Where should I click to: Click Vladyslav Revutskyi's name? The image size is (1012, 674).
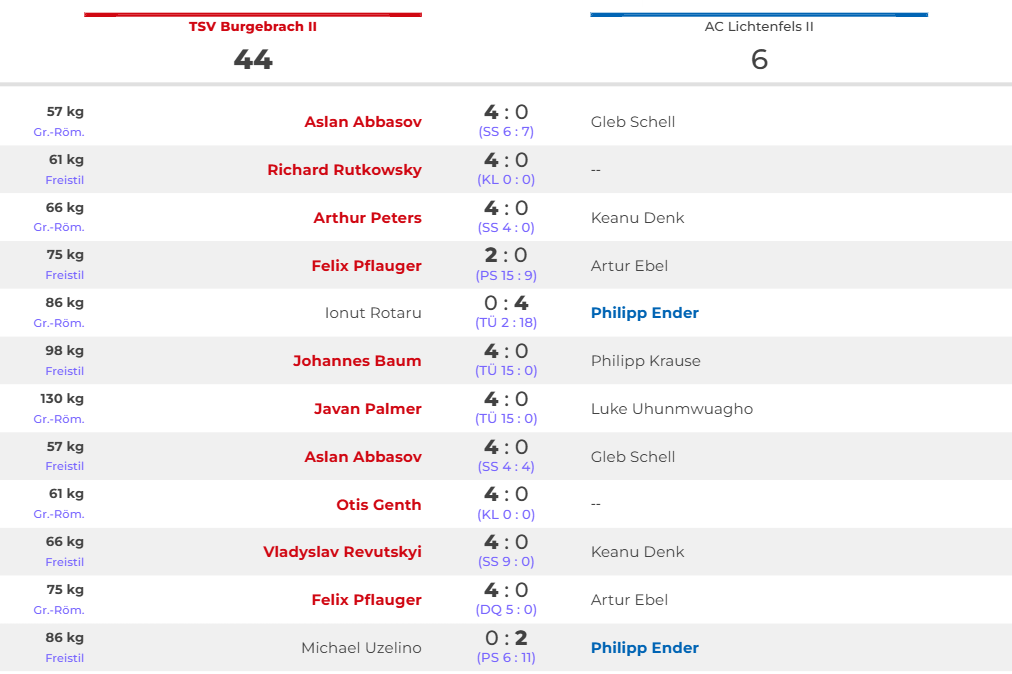[342, 552]
